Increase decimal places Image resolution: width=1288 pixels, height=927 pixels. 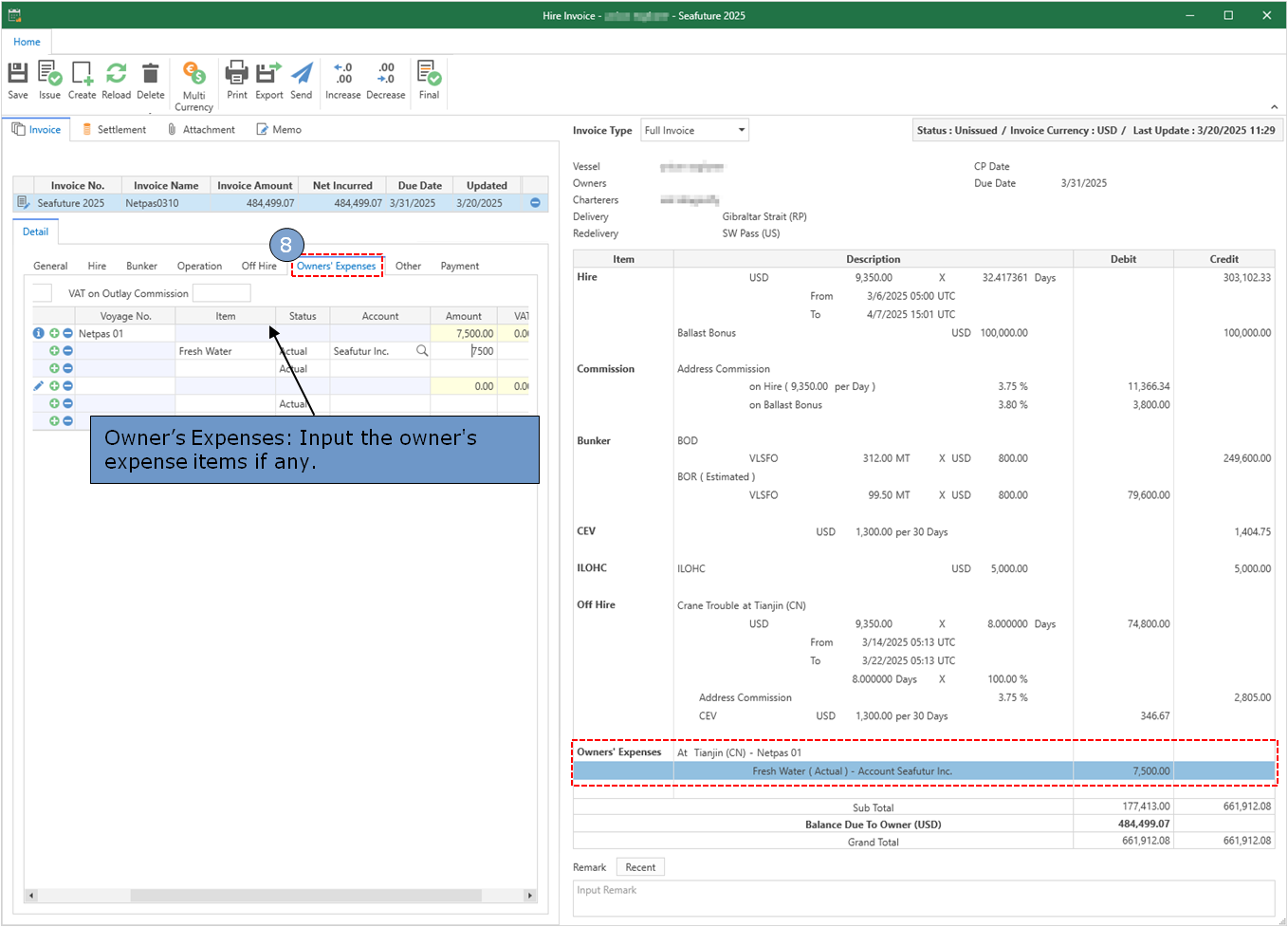coord(342,80)
